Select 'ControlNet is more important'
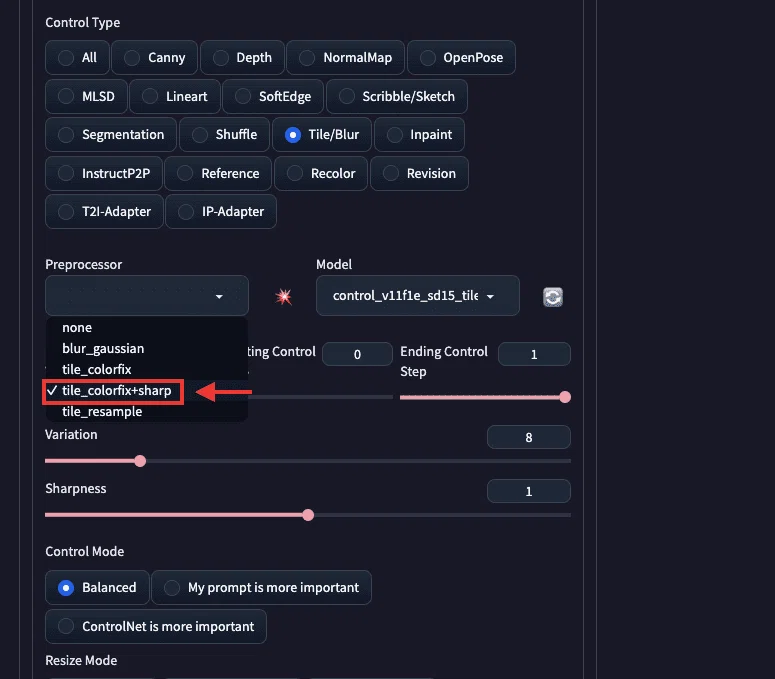The image size is (775, 679). pyautogui.click(x=156, y=627)
